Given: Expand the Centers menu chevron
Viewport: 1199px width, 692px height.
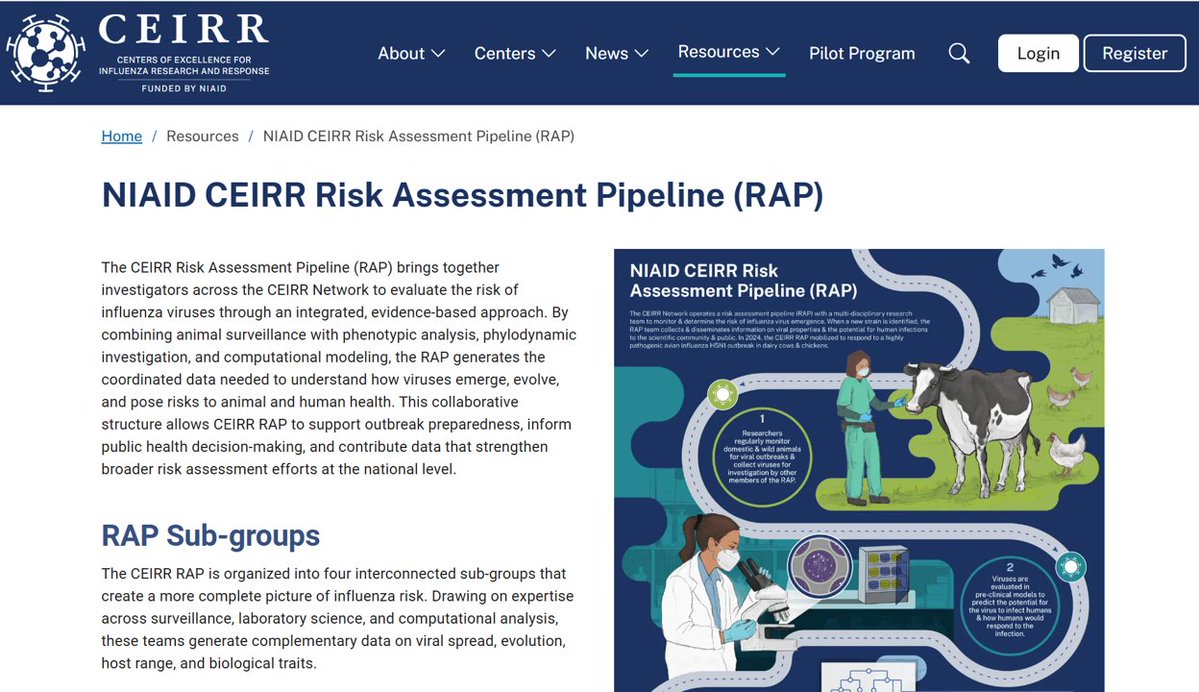Looking at the screenshot, I should 549,54.
